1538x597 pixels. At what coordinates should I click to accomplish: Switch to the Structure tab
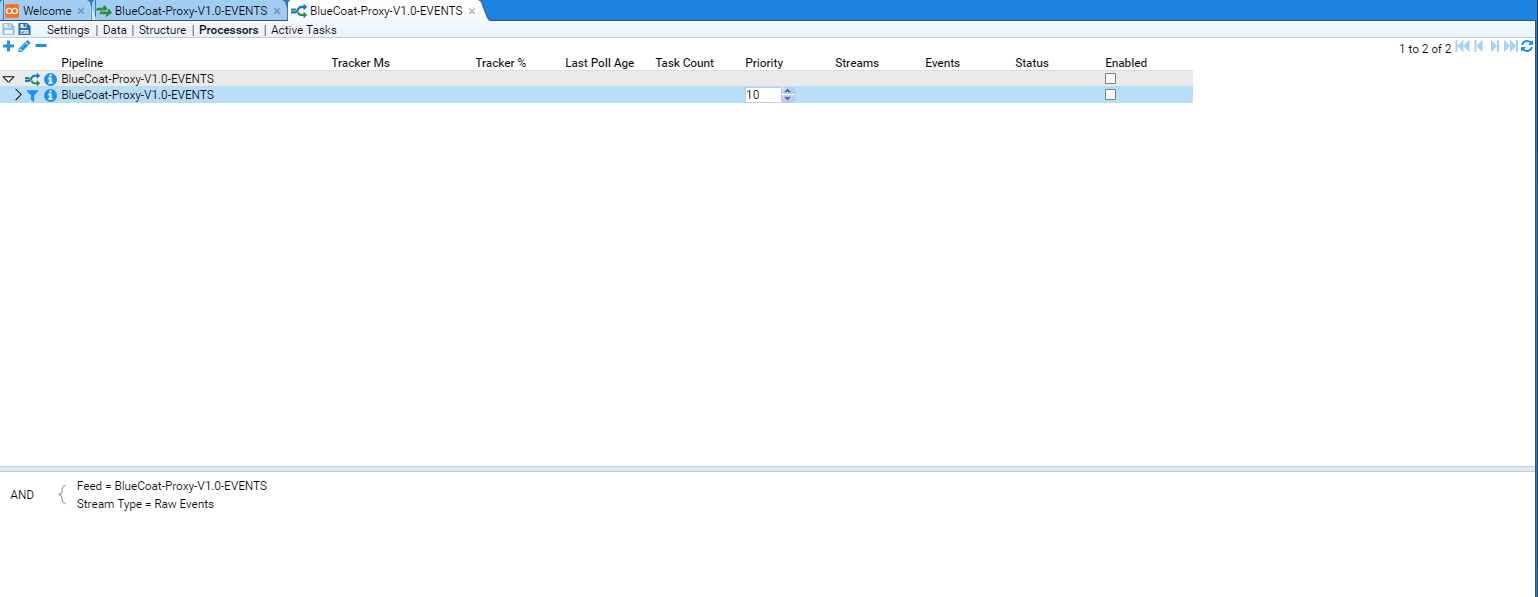tap(162, 30)
